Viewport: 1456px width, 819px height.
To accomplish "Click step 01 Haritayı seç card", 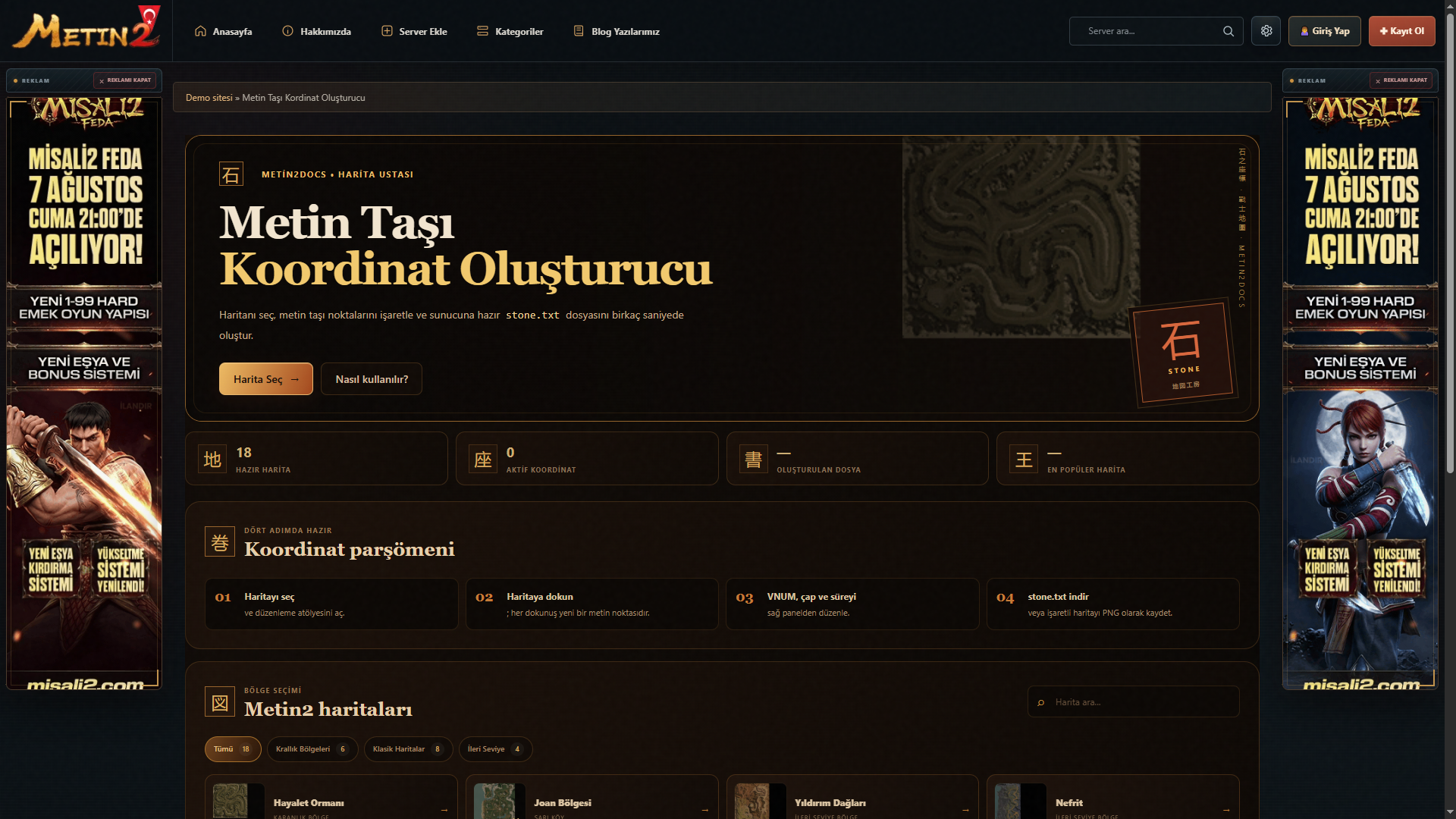I will pos(331,604).
